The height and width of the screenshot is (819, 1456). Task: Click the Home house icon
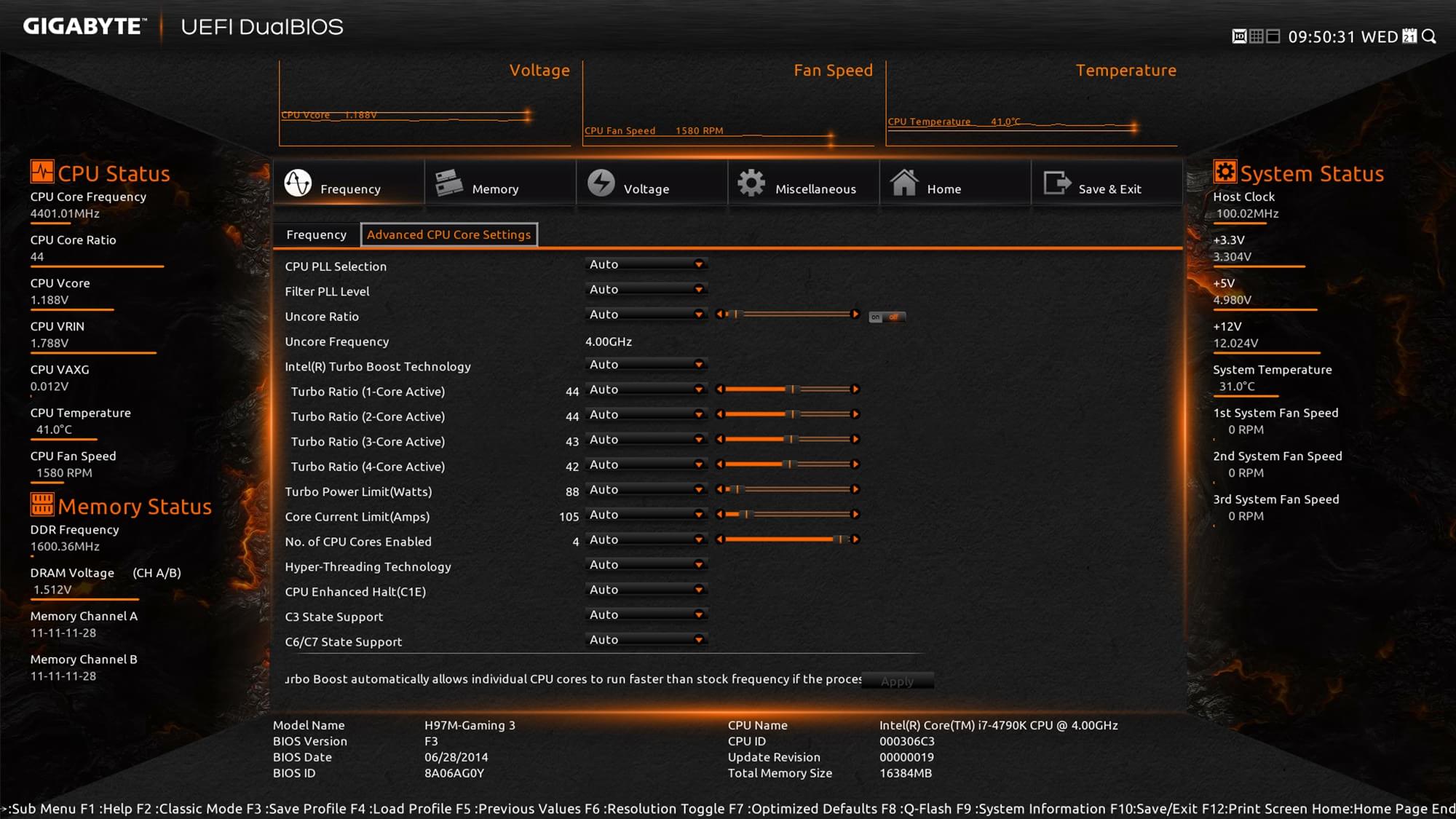[904, 182]
